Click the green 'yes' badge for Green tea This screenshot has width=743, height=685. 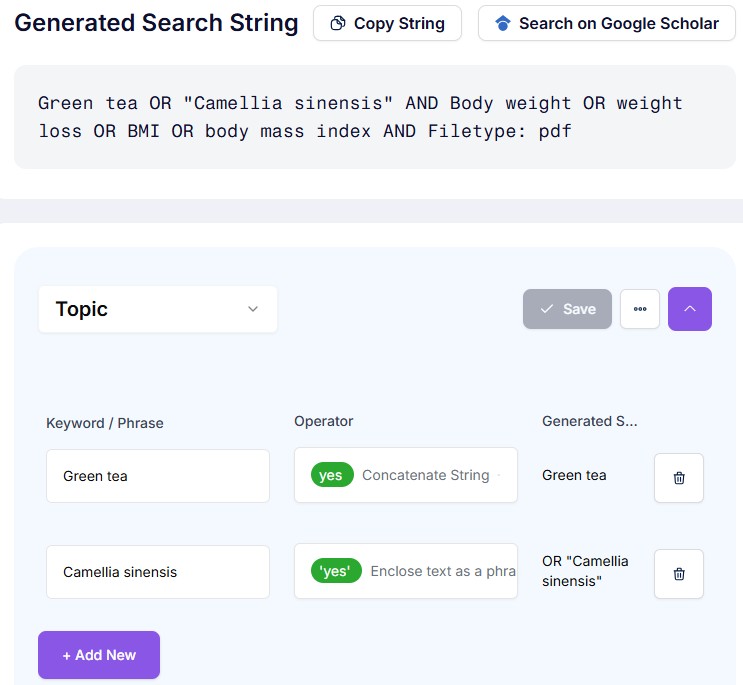pyautogui.click(x=331, y=475)
